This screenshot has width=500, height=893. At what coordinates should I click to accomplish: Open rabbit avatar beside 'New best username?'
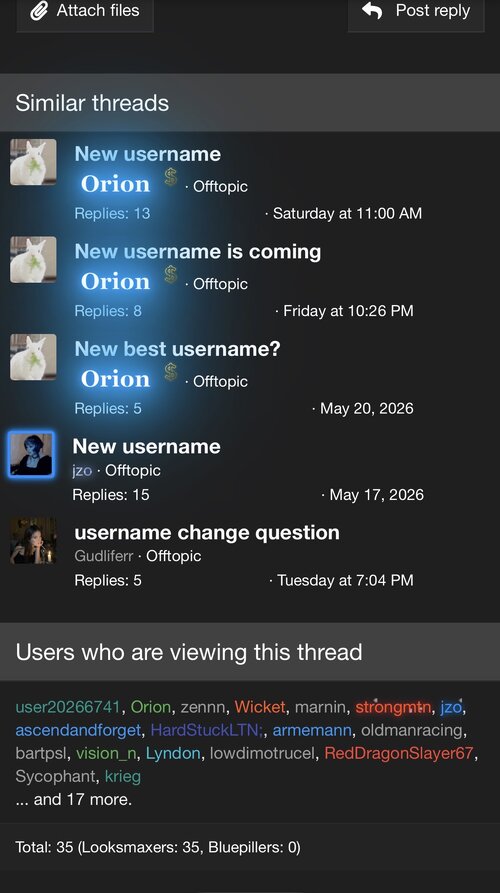33,357
